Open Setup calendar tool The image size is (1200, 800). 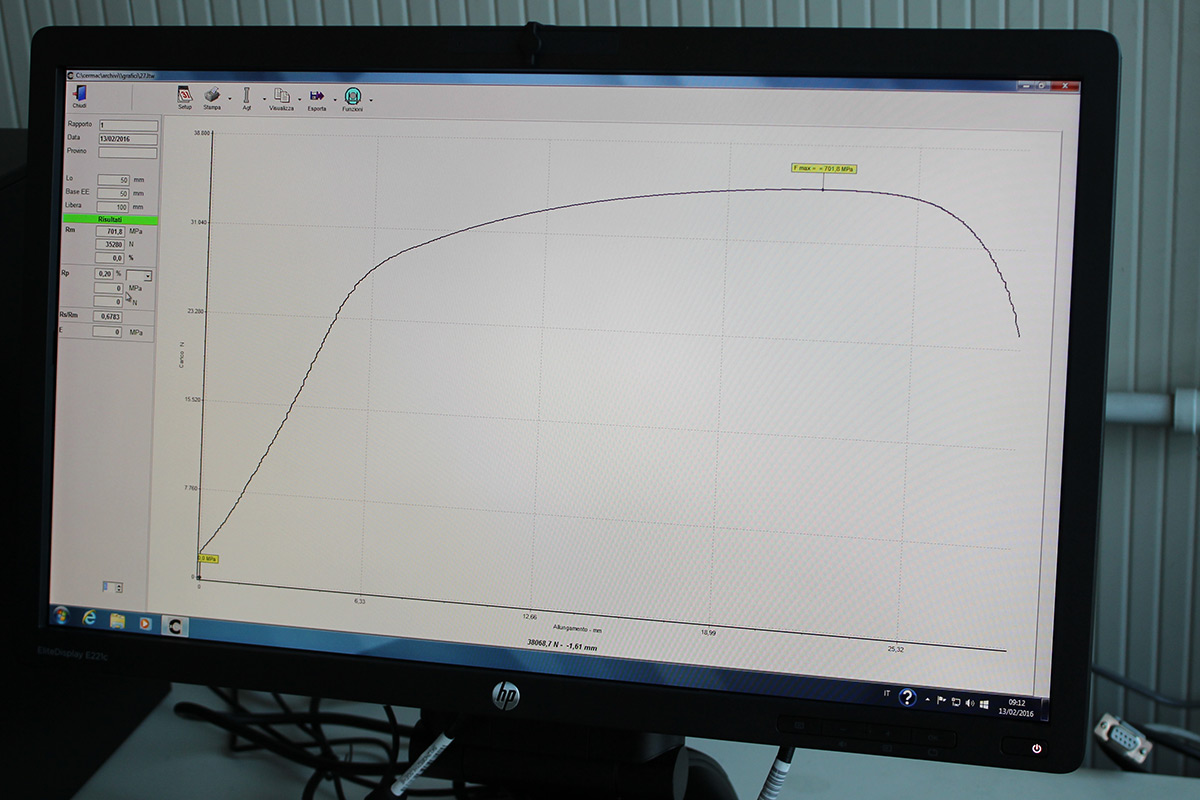(x=184, y=94)
